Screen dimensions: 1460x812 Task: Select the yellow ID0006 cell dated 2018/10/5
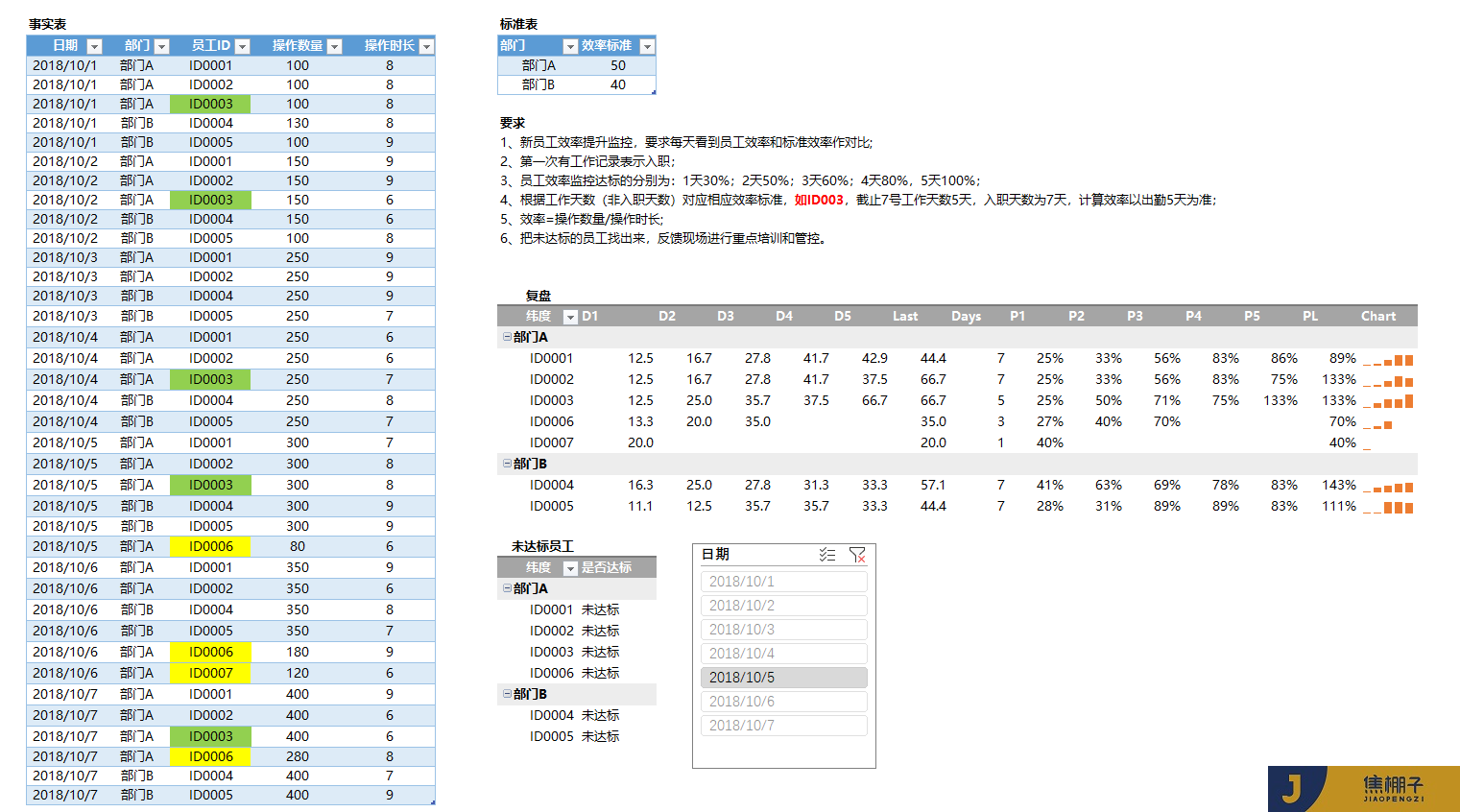(210, 546)
